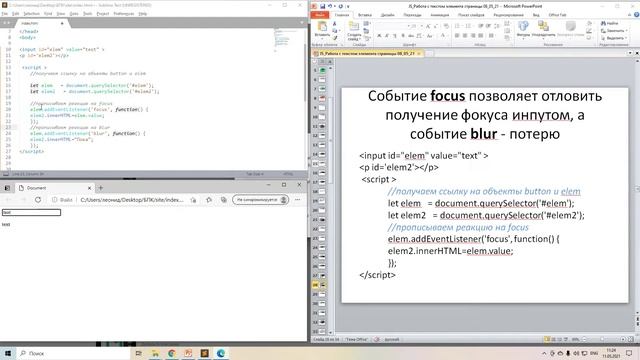Viewport: 640px width, 360px height.
Task: Toggle Underline formatting in PowerPoint font group
Action: click(395, 36)
